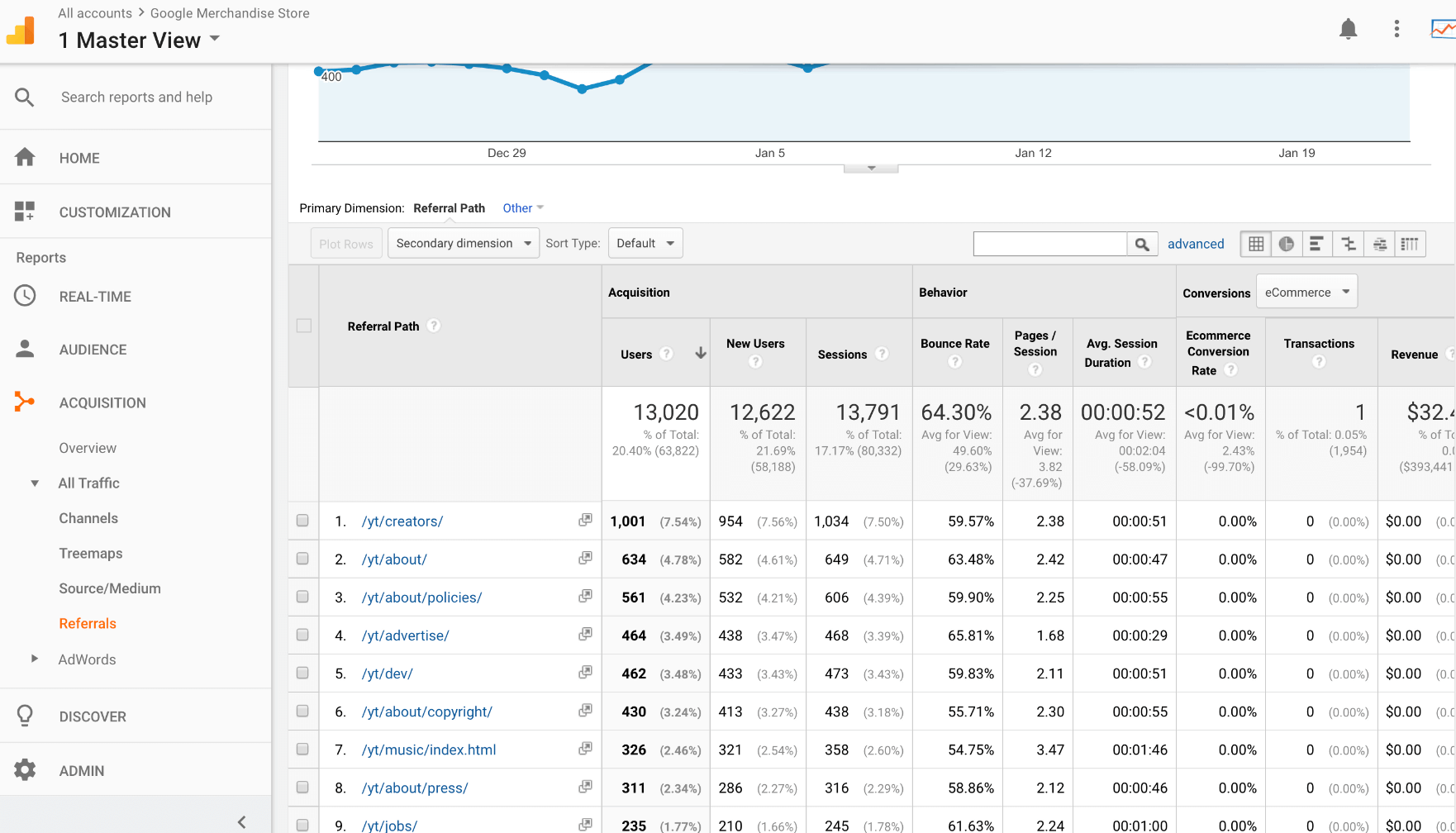
Task: Open the three-dot more options menu
Action: tap(1397, 29)
